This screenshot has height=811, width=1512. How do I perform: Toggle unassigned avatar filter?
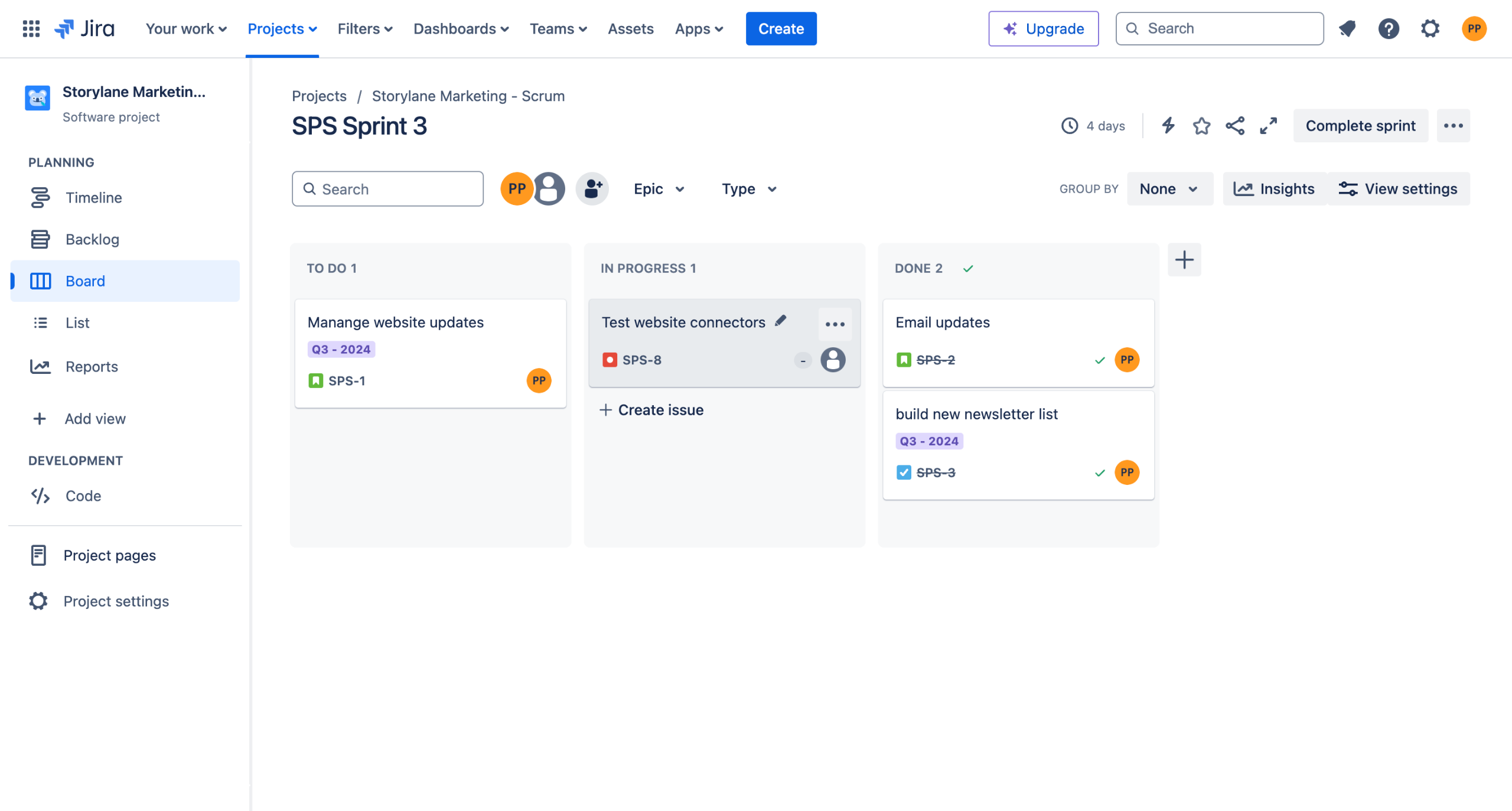click(549, 189)
